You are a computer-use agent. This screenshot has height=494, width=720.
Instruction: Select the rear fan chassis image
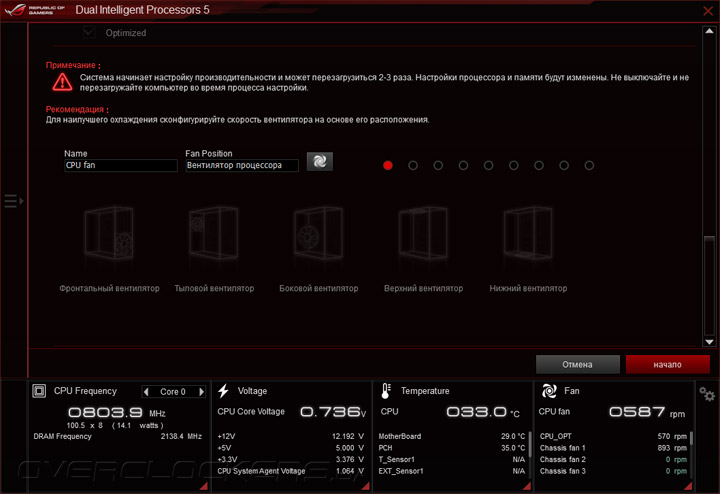coord(214,233)
